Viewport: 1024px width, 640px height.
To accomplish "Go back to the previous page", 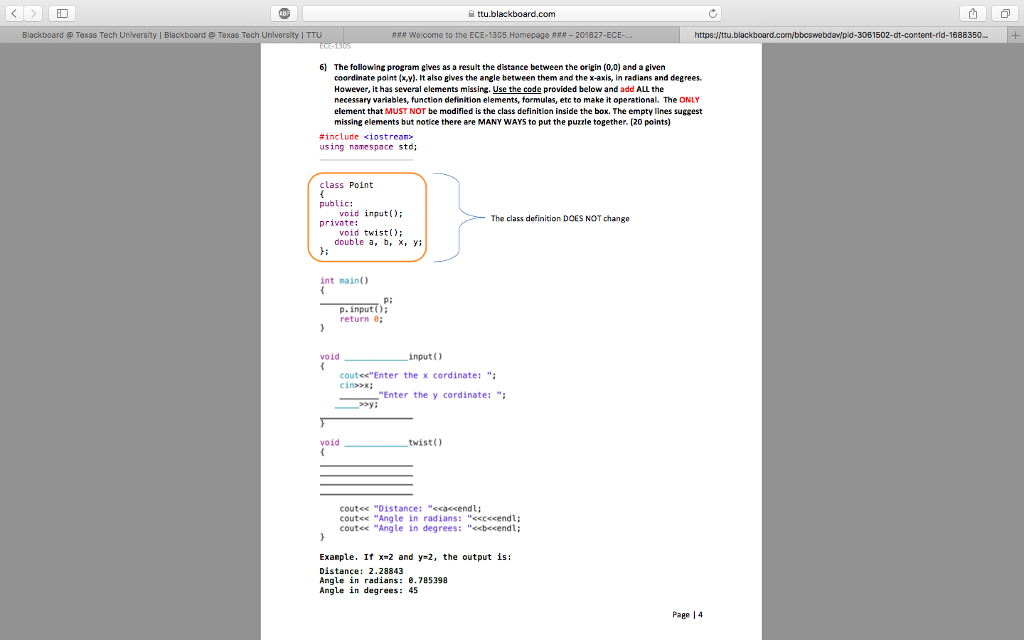I will click(12, 12).
